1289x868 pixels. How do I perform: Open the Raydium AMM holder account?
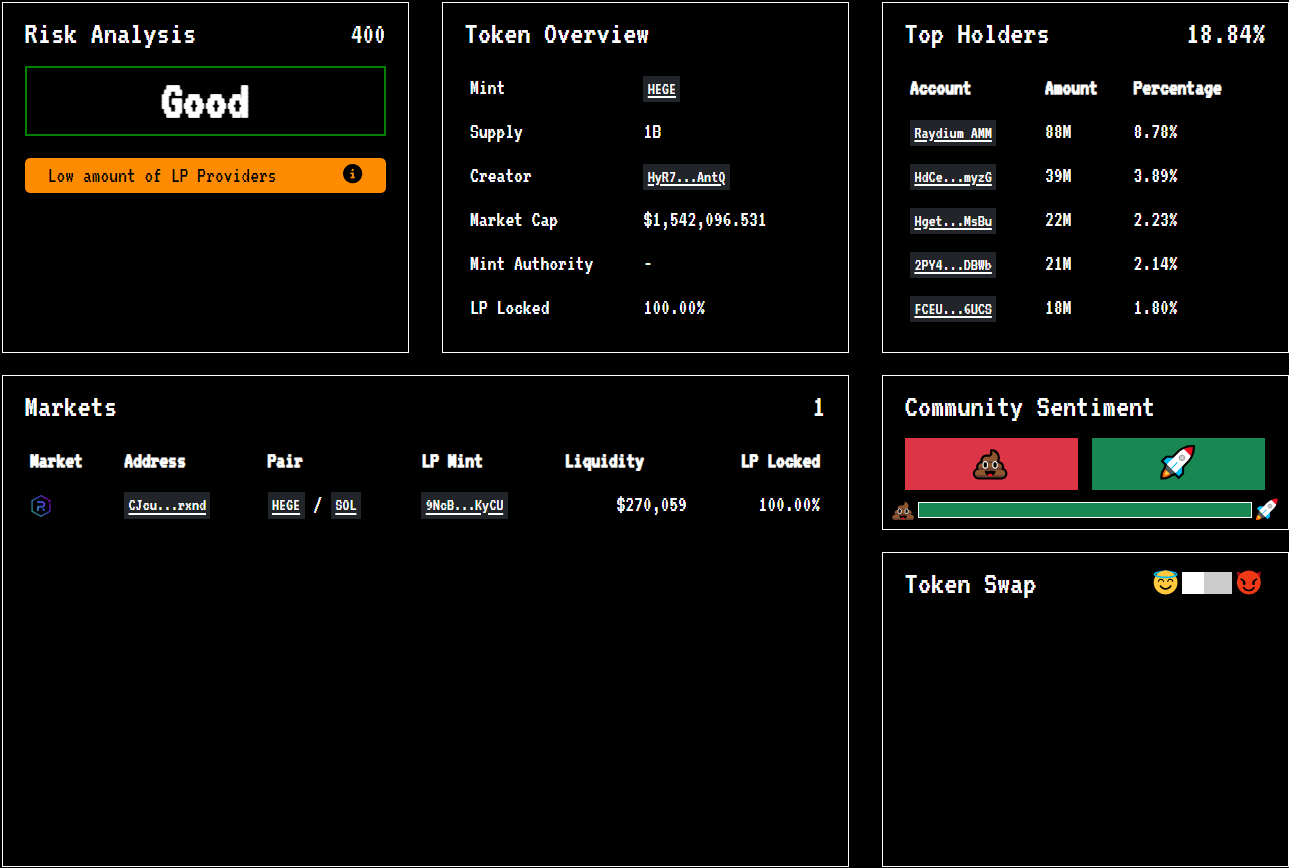(953, 133)
